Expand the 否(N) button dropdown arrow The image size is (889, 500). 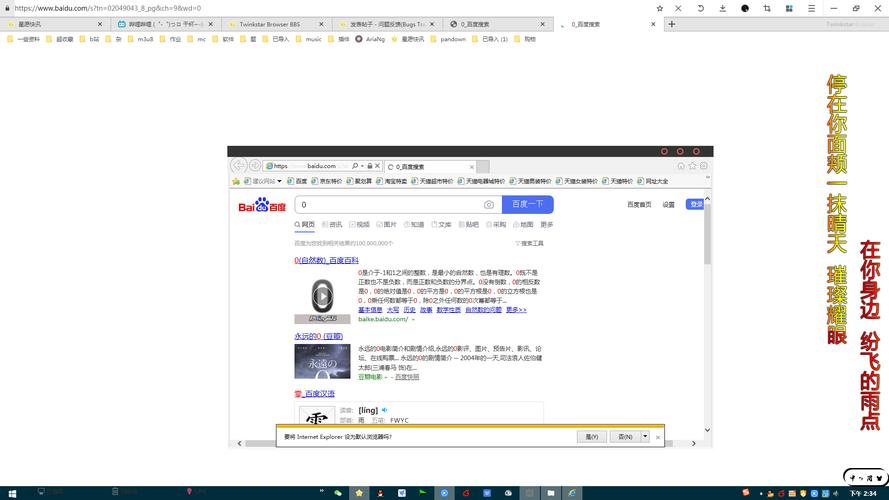click(x=645, y=437)
